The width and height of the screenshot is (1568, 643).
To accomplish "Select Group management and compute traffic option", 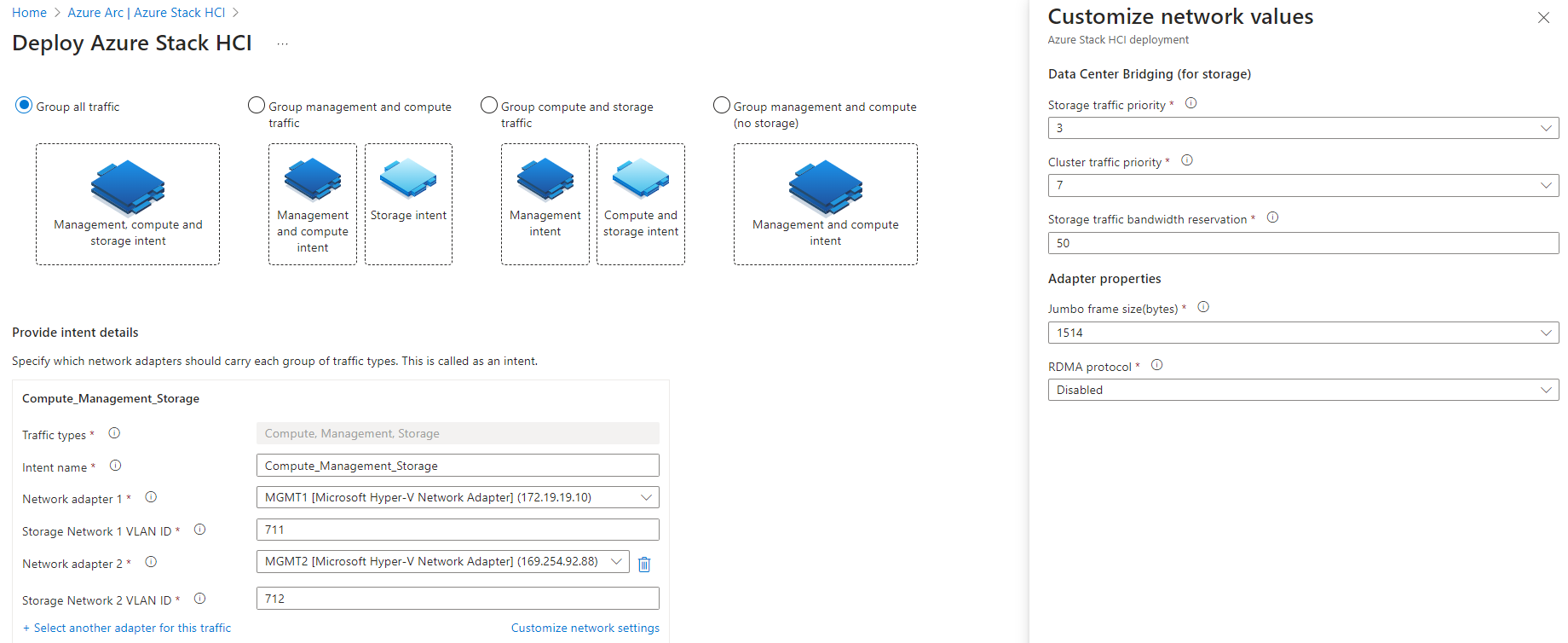I will pyautogui.click(x=257, y=106).
